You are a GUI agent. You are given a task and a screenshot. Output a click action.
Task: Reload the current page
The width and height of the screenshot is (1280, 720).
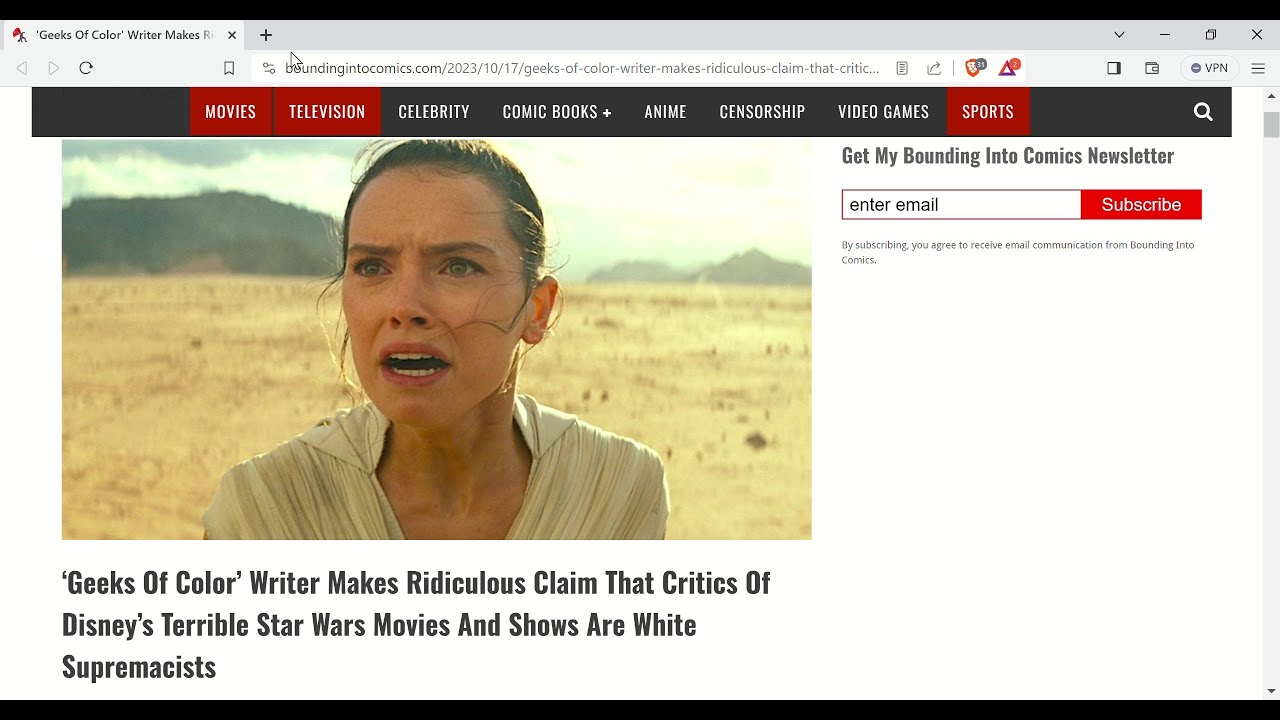[86, 68]
